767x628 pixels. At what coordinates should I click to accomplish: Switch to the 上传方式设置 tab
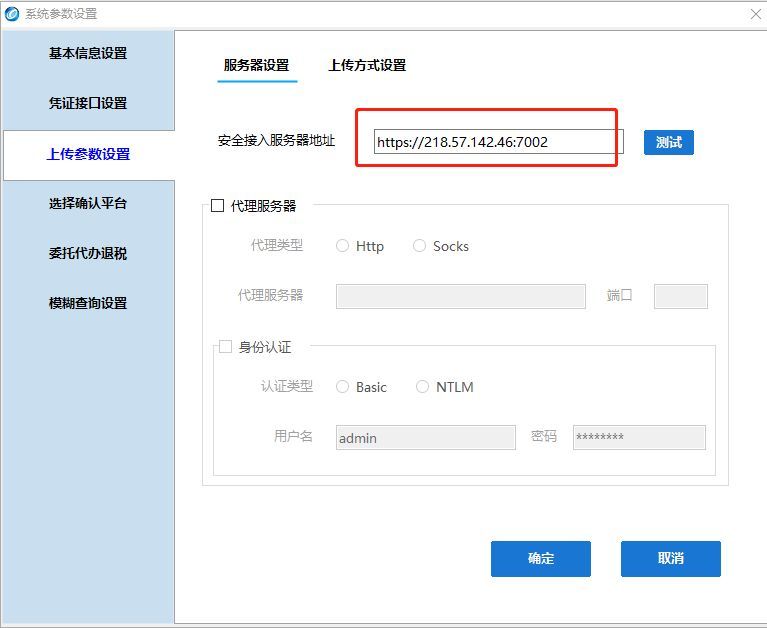[367, 66]
